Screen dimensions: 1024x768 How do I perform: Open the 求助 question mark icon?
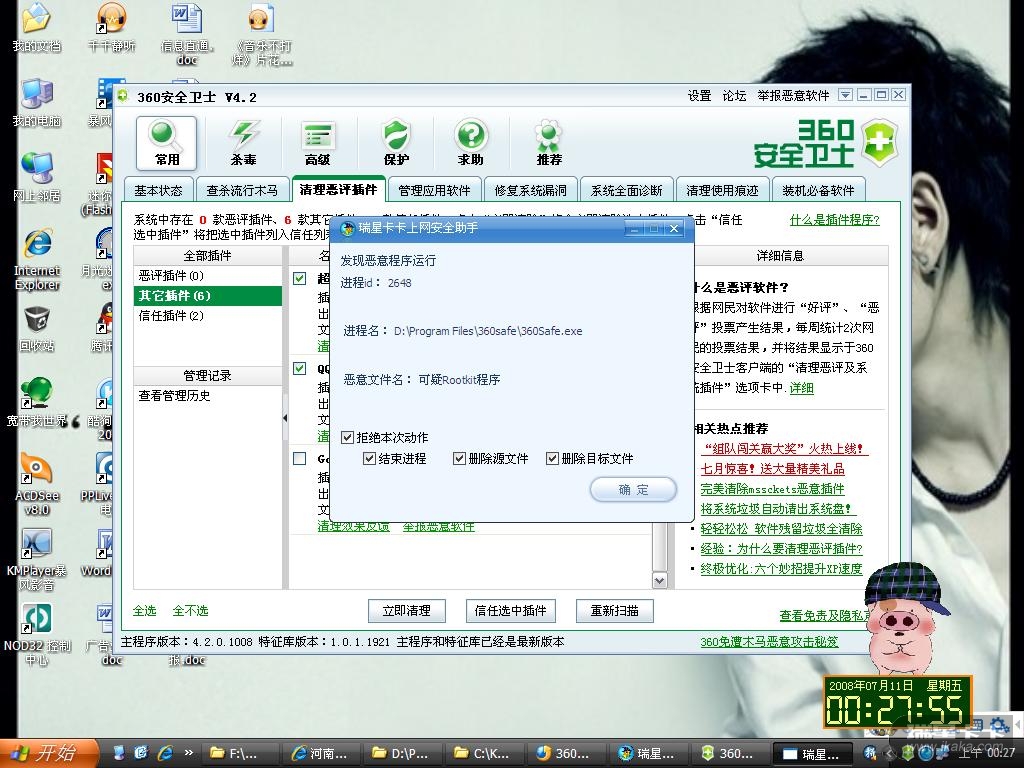(470, 143)
